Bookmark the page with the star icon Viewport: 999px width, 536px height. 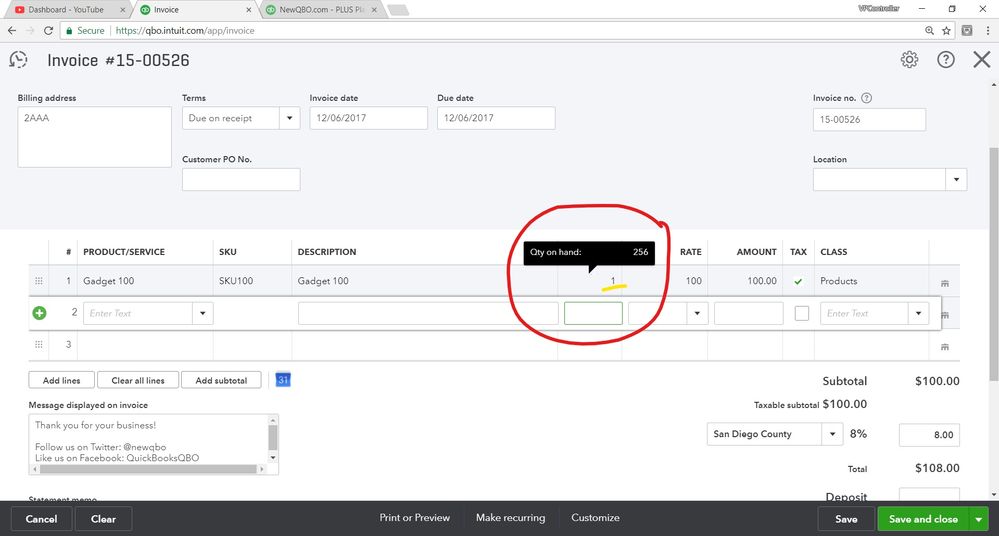tap(947, 31)
